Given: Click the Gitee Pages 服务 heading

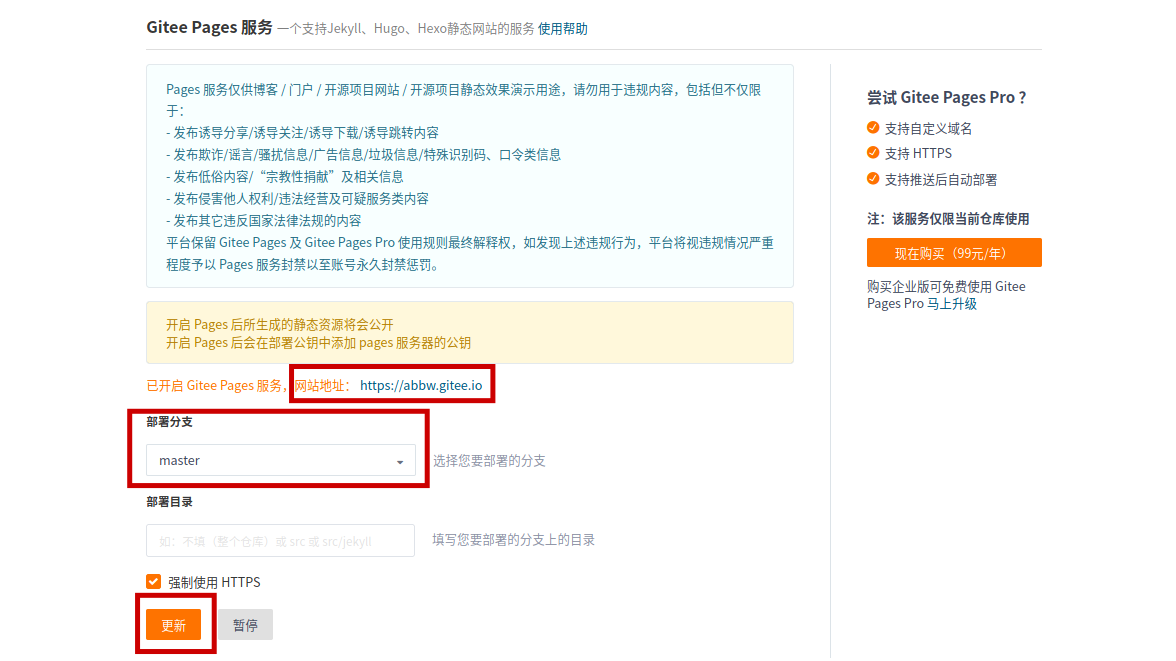Looking at the screenshot, I should [x=209, y=27].
